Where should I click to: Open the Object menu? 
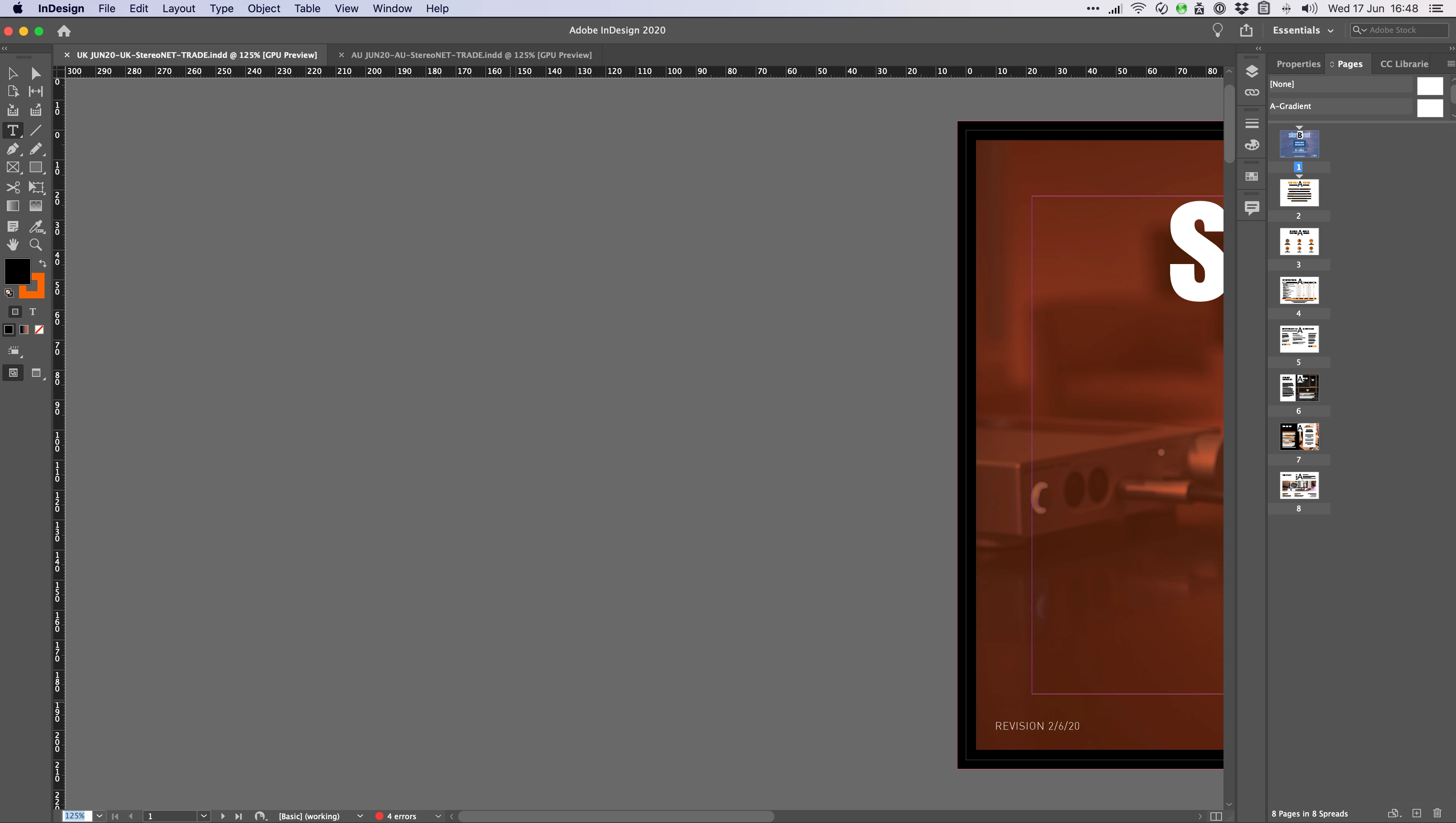[x=263, y=8]
